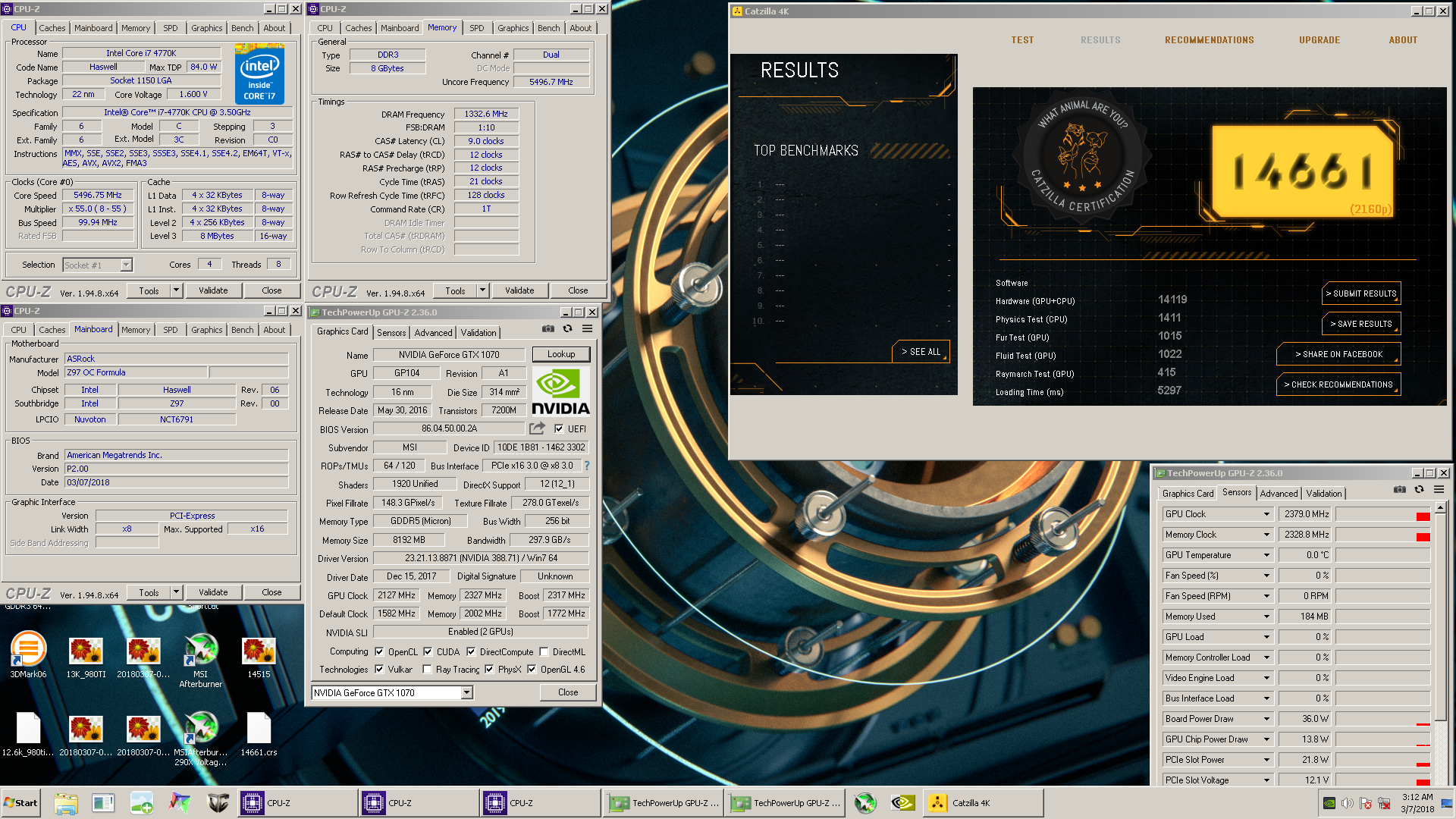Click refresh icon in GPU-Z Sensors window
Image resolution: width=1456 pixels, height=819 pixels.
1419,490
